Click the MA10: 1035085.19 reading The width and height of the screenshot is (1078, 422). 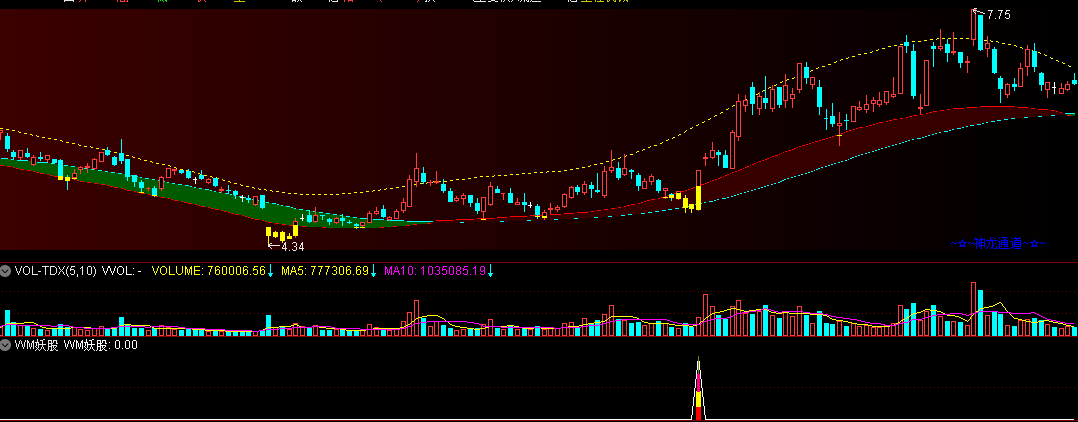click(435, 271)
